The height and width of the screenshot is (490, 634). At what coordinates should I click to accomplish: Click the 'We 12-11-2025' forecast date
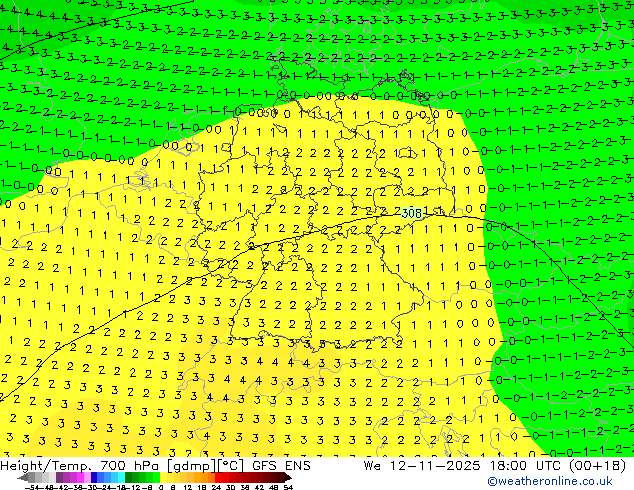tap(423, 466)
